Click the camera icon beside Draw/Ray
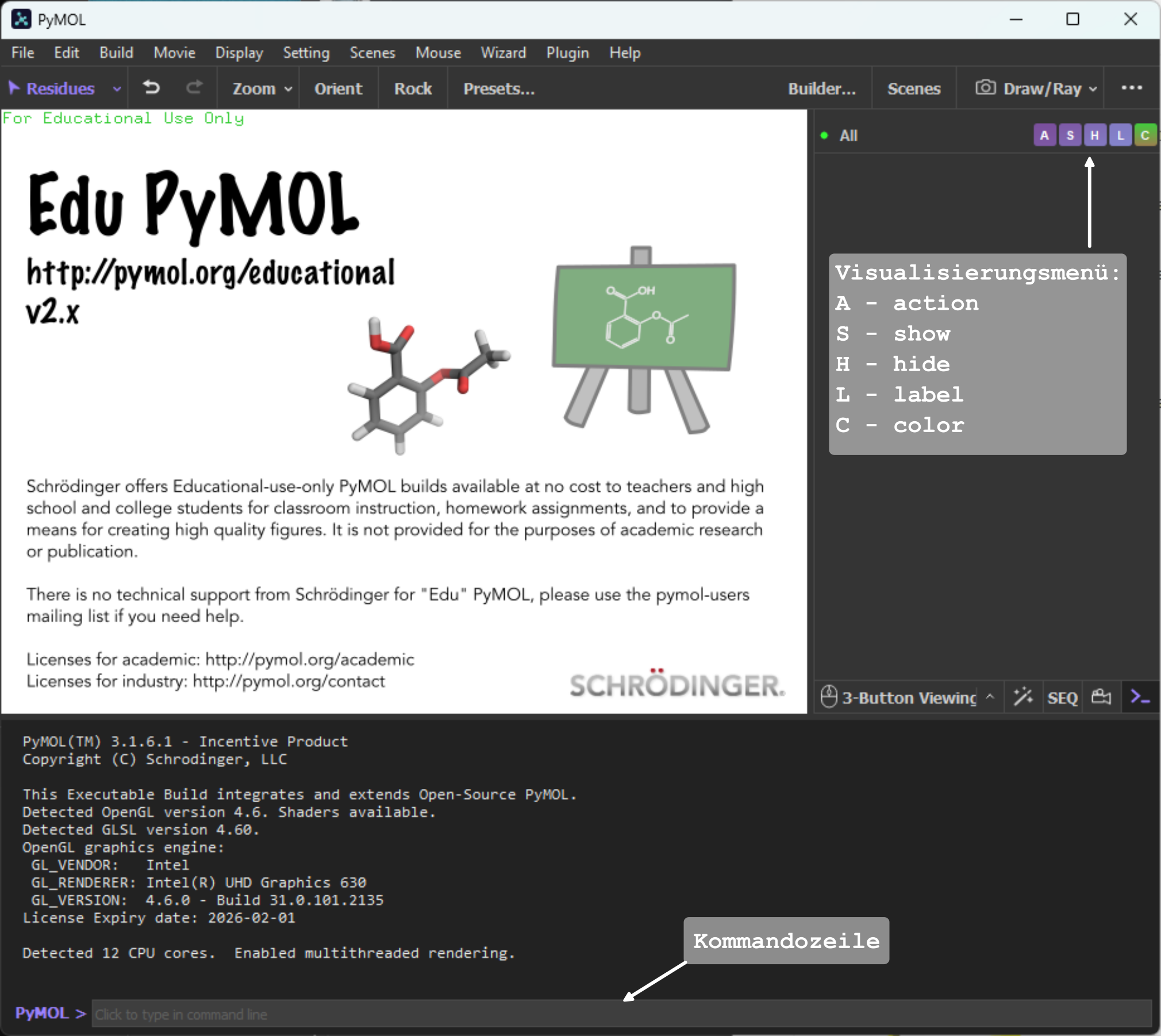The image size is (1161, 1036). click(985, 88)
